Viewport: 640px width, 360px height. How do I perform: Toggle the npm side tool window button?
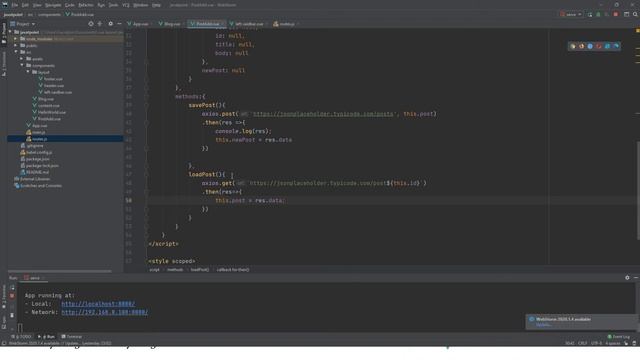tap(4, 322)
